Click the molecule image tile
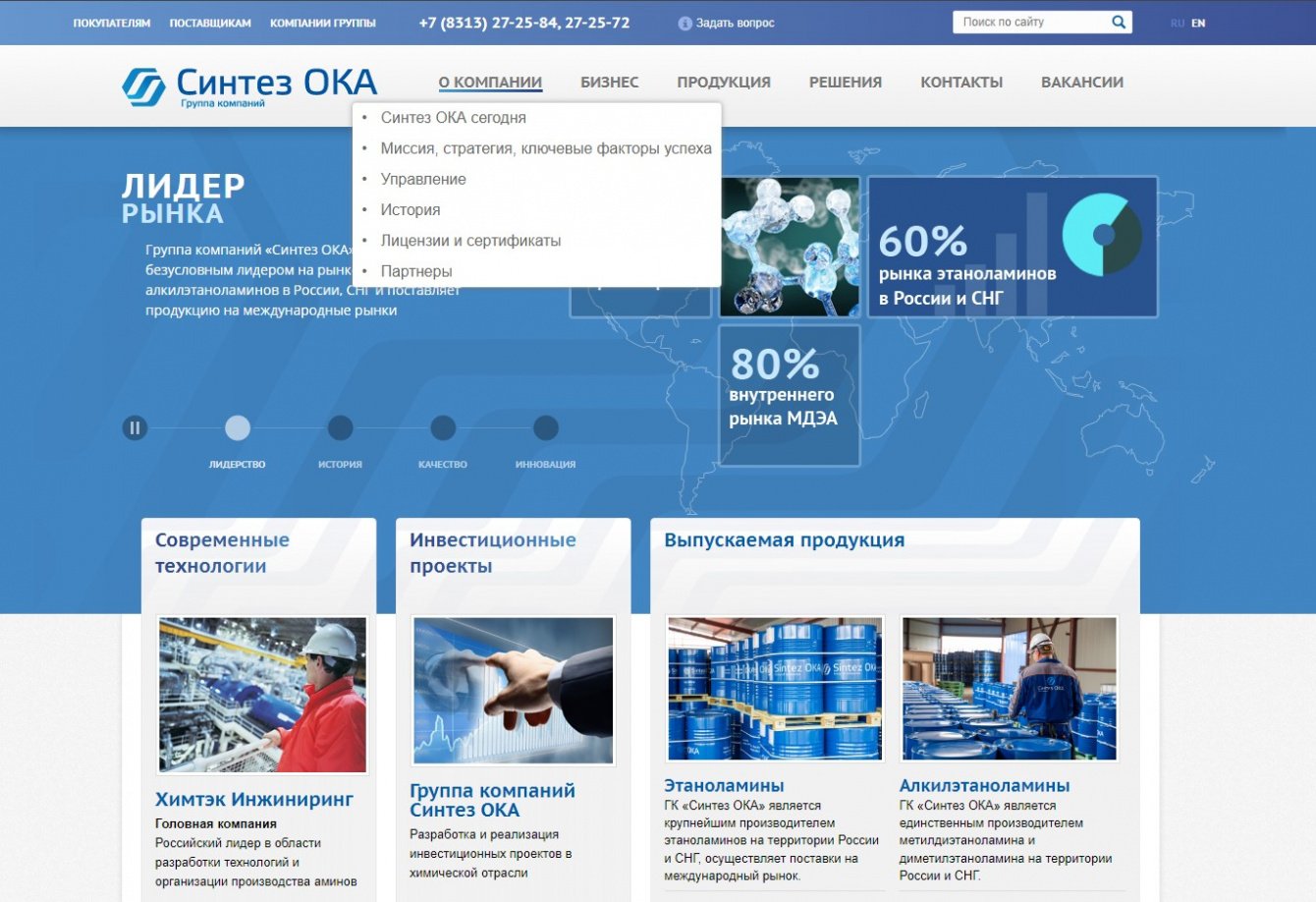The image size is (1316, 902). click(790, 247)
